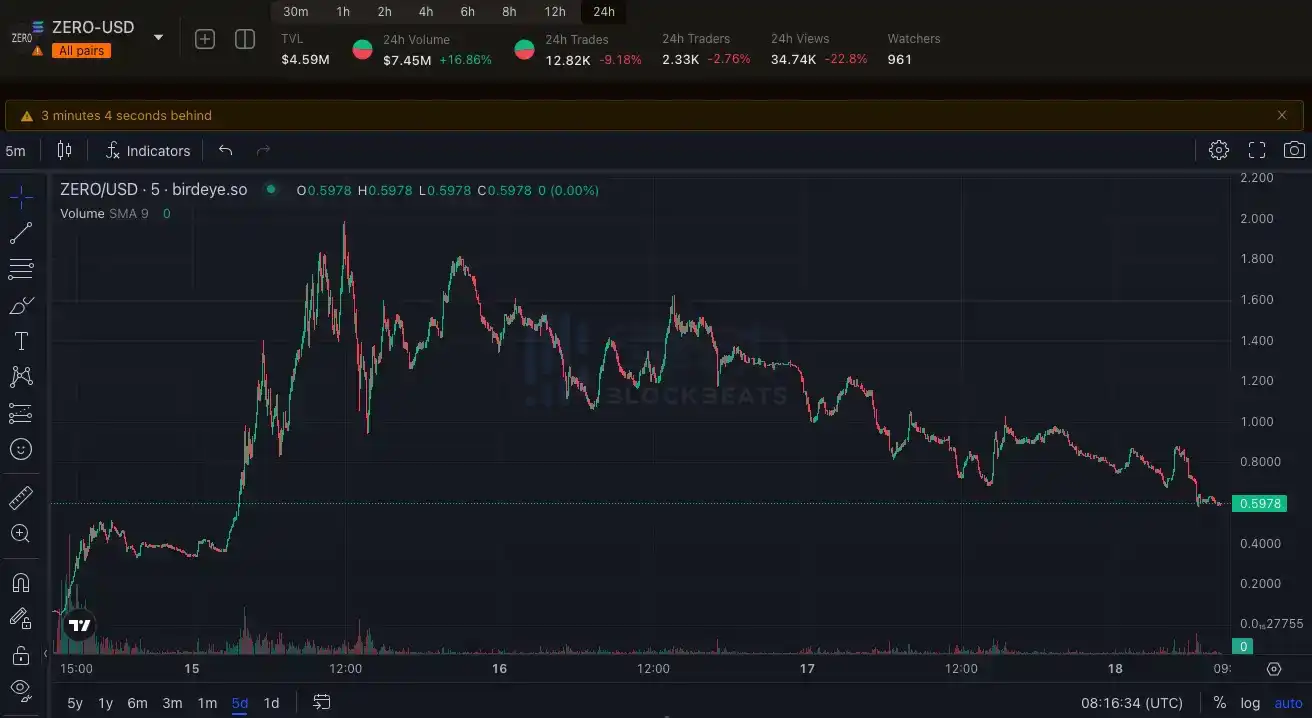Viewport: 1312px width, 718px height.
Task: Pick the ruler measure tool
Action: tap(21, 497)
